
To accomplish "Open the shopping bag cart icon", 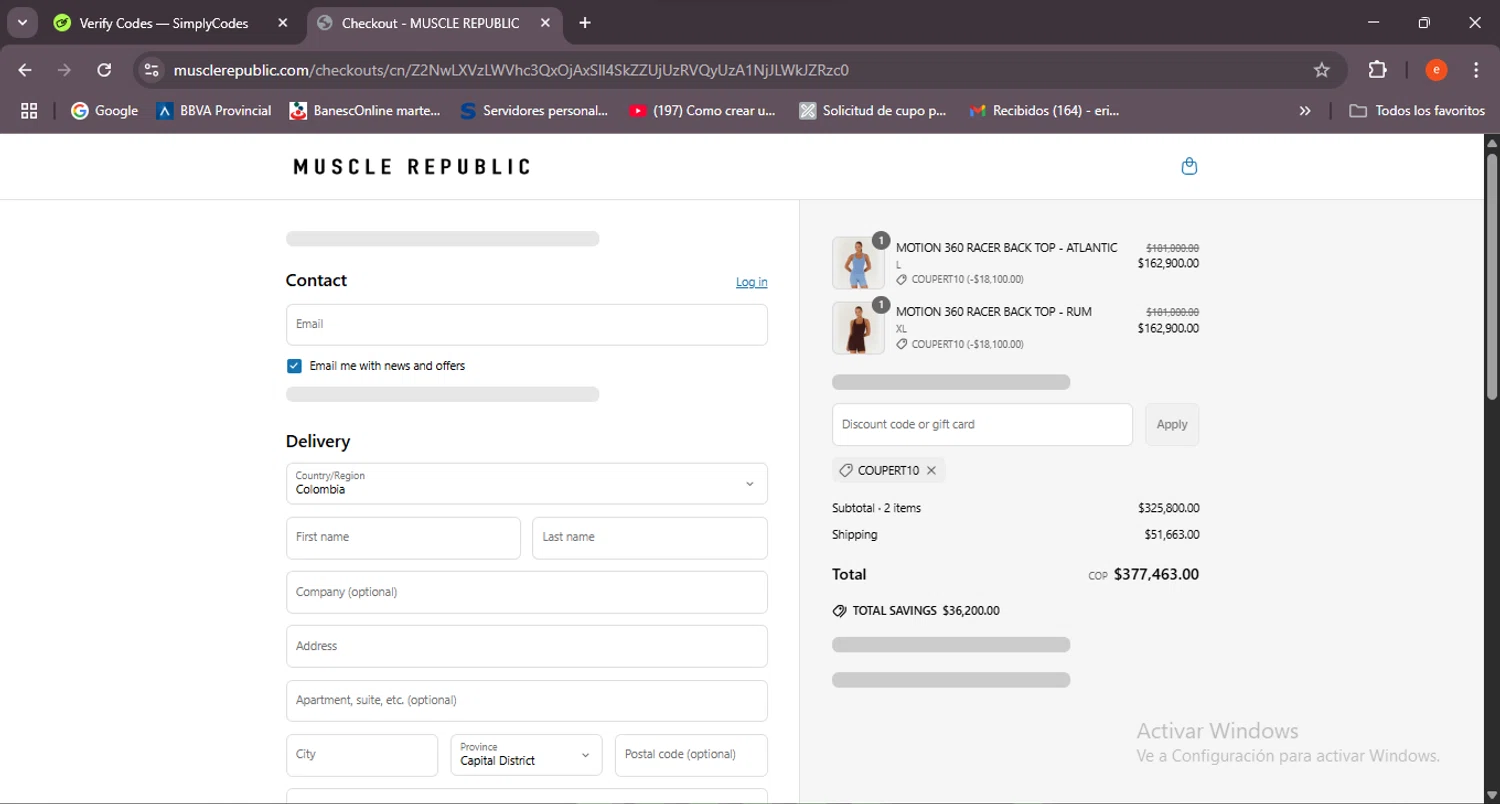I will pos(1189,166).
